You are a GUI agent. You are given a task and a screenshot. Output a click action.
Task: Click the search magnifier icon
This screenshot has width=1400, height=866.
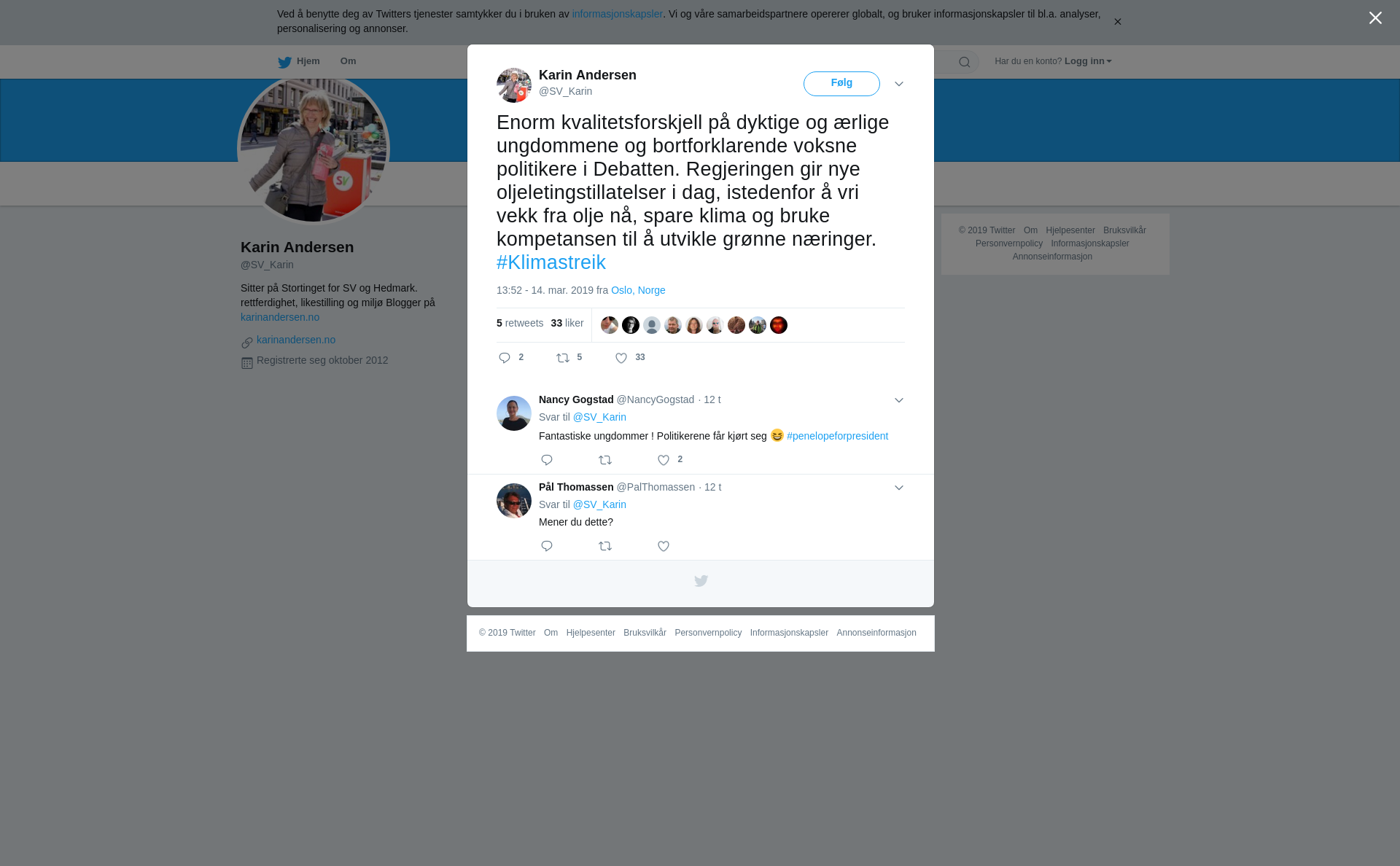click(965, 62)
